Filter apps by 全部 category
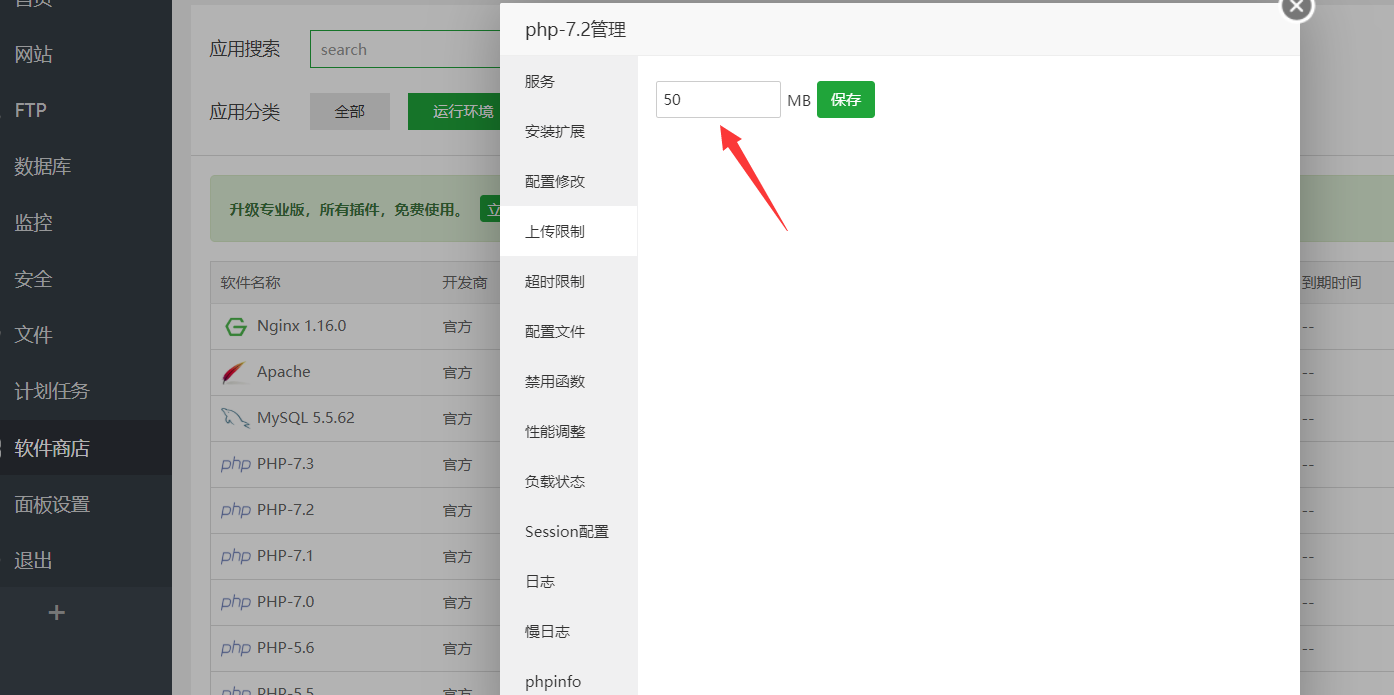This screenshot has width=1394, height=695. (x=349, y=112)
